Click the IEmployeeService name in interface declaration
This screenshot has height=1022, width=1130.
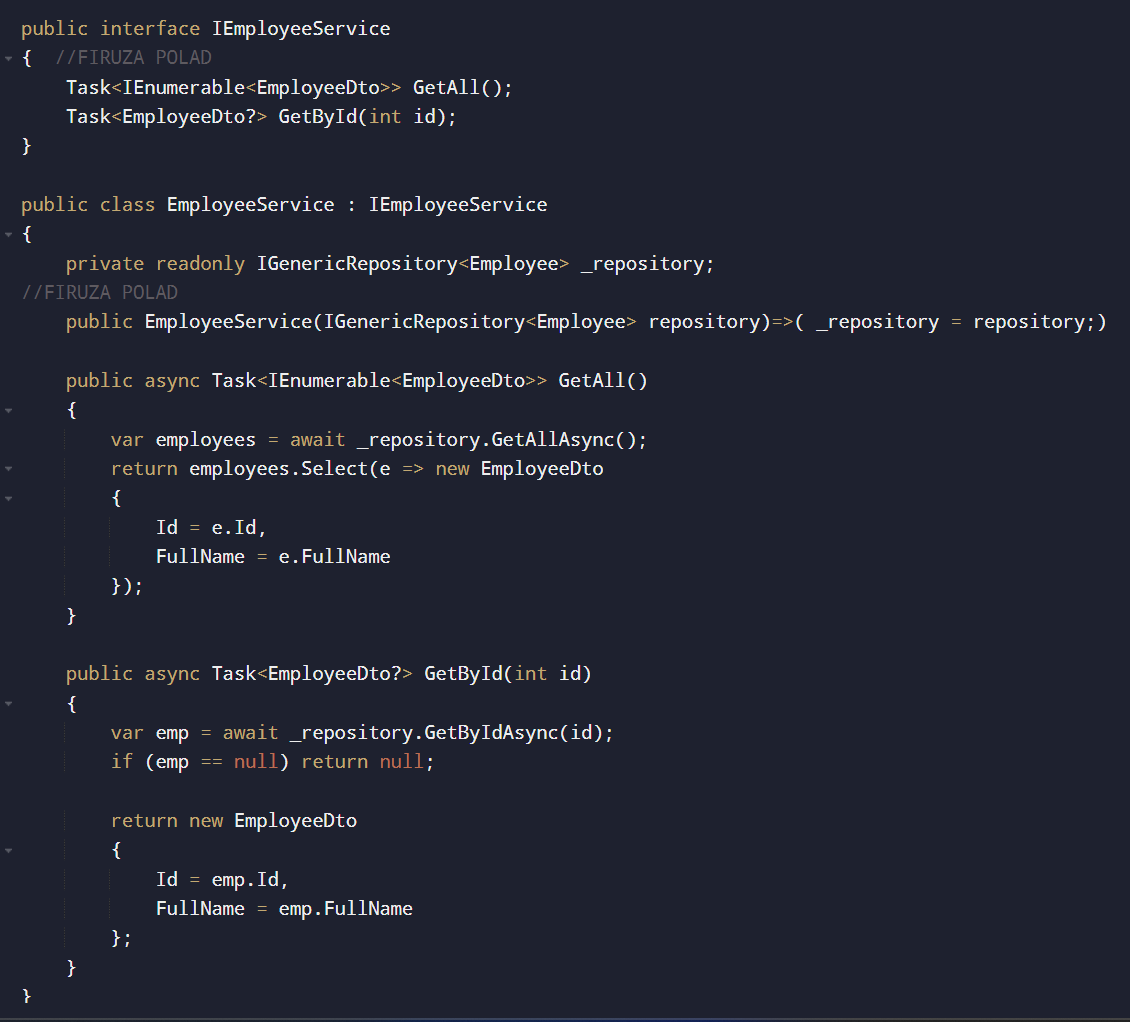(301, 29)
